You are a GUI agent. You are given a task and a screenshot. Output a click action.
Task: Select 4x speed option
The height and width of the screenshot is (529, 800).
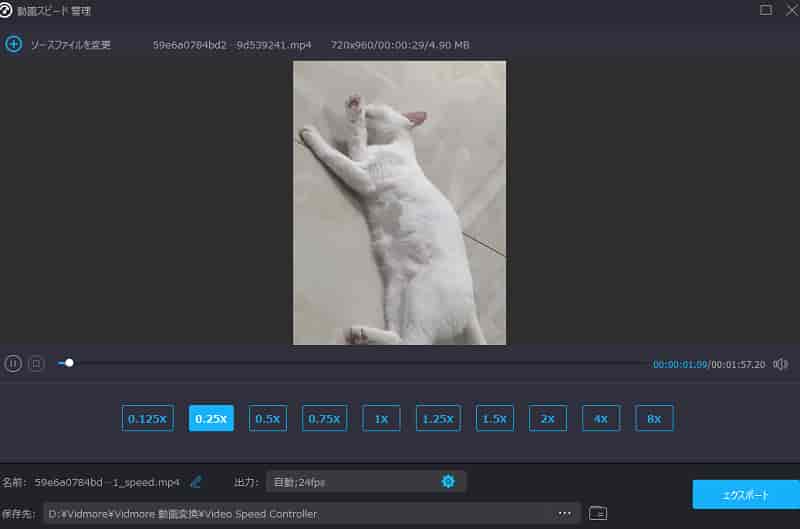601,418
